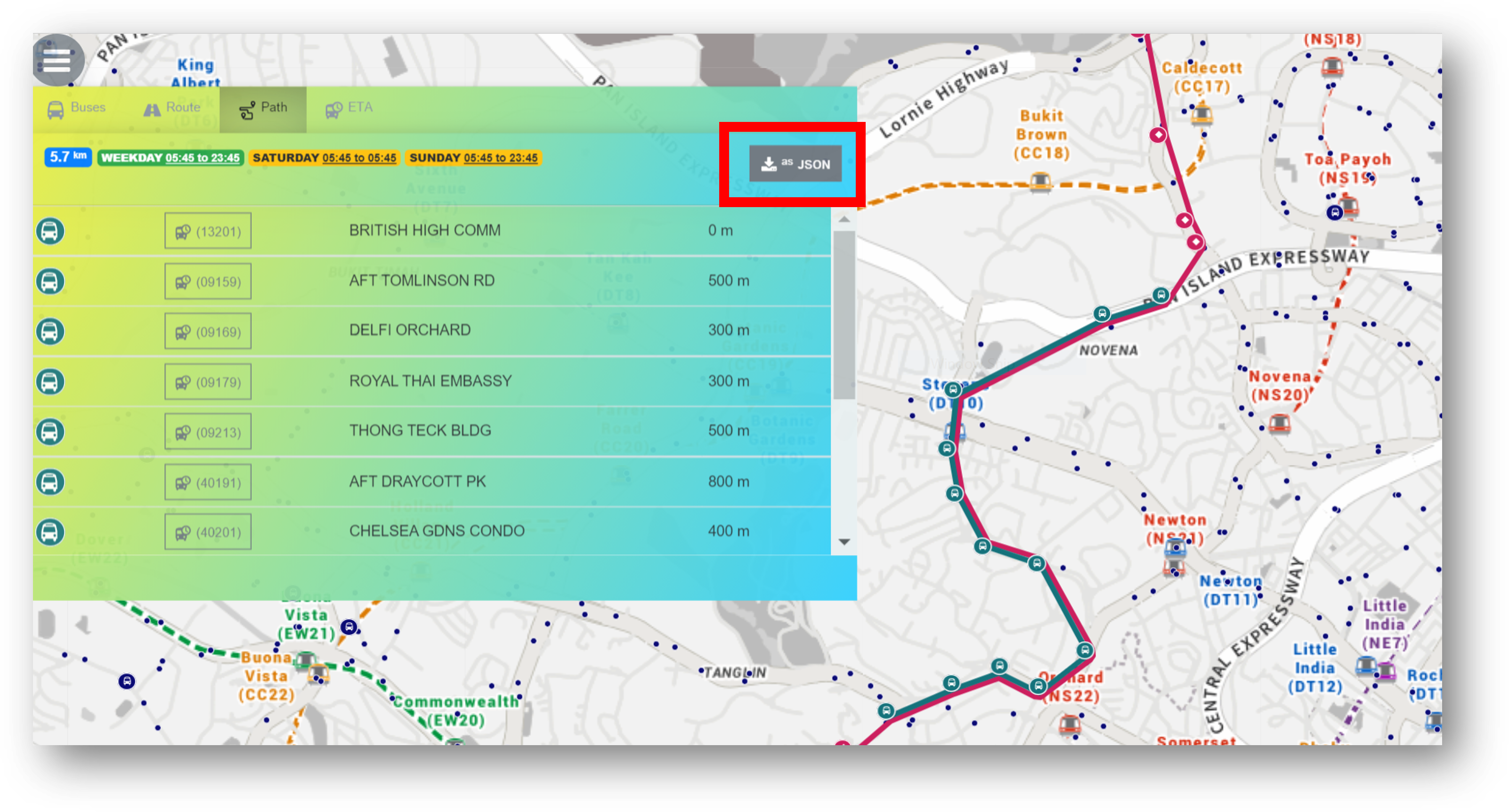Click bus icon beside DELFI ORCHARD row
The image size is (1509, 812).
pyautogui.click(x=50, y=331)
